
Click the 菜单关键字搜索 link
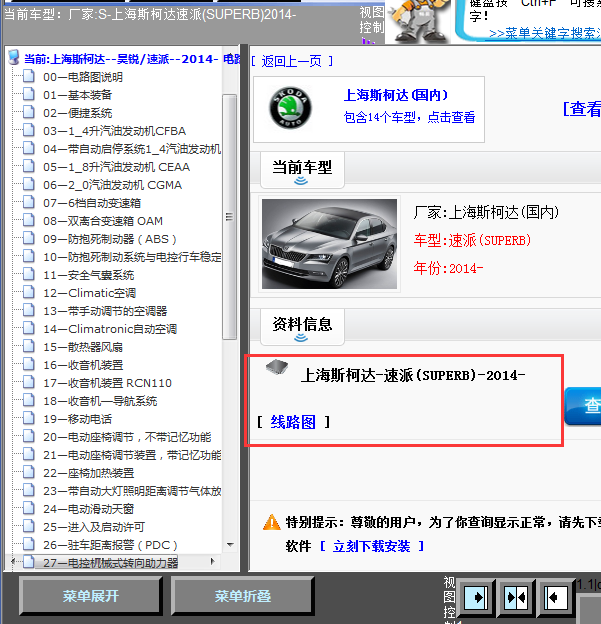544,33
